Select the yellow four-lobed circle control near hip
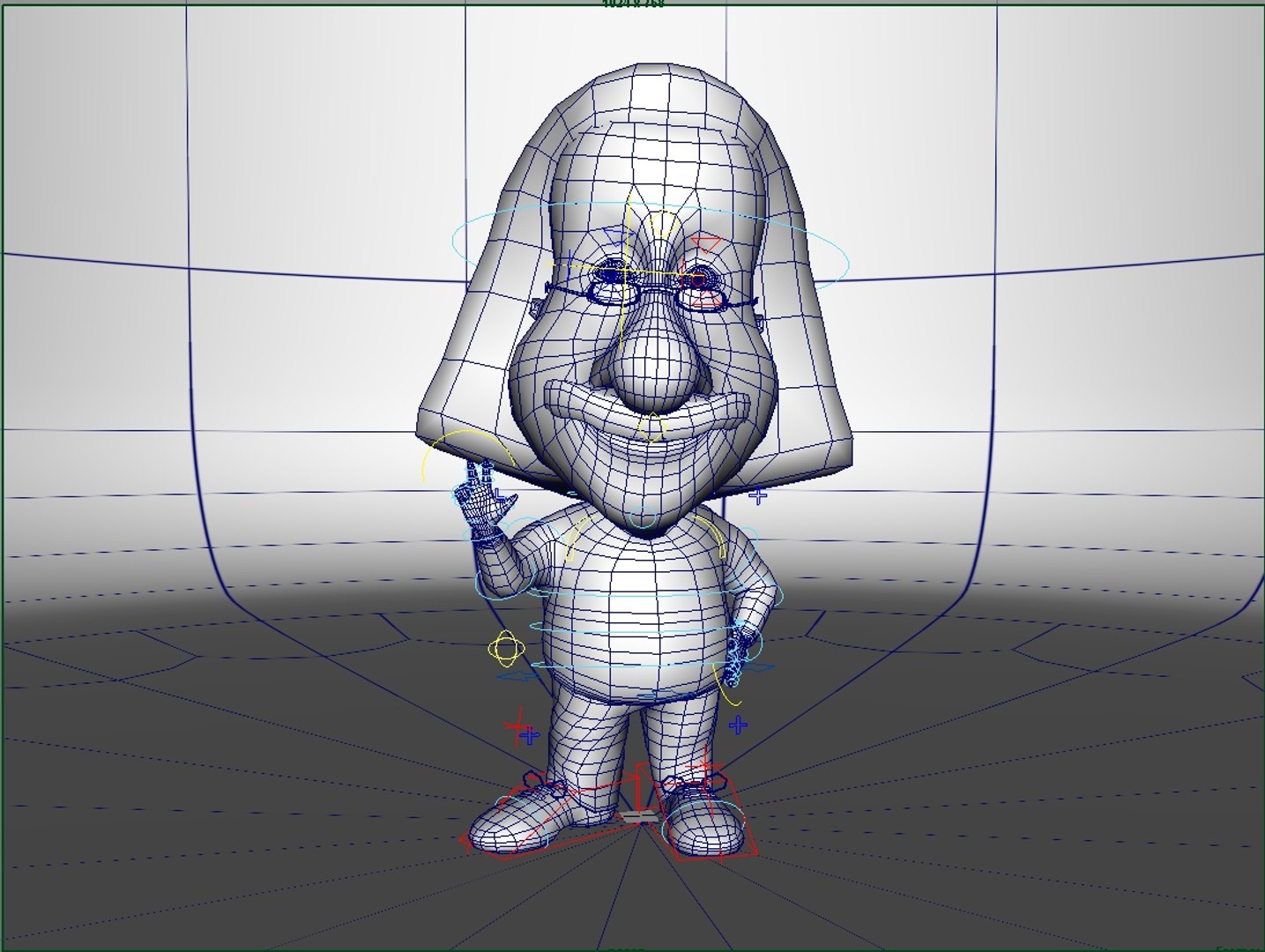Screen dimensions: 1265x952 [x=505, y=650]
